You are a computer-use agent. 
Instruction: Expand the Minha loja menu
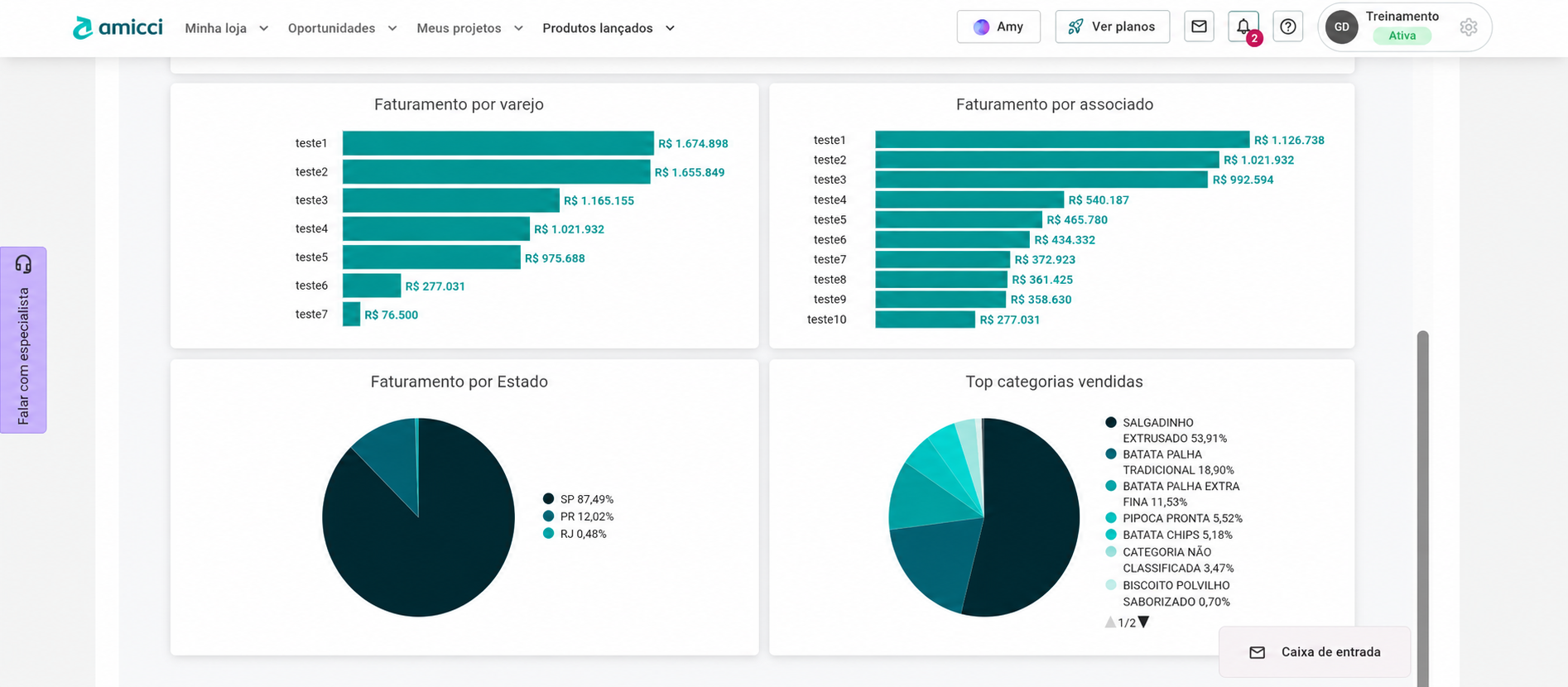(227, 28)
